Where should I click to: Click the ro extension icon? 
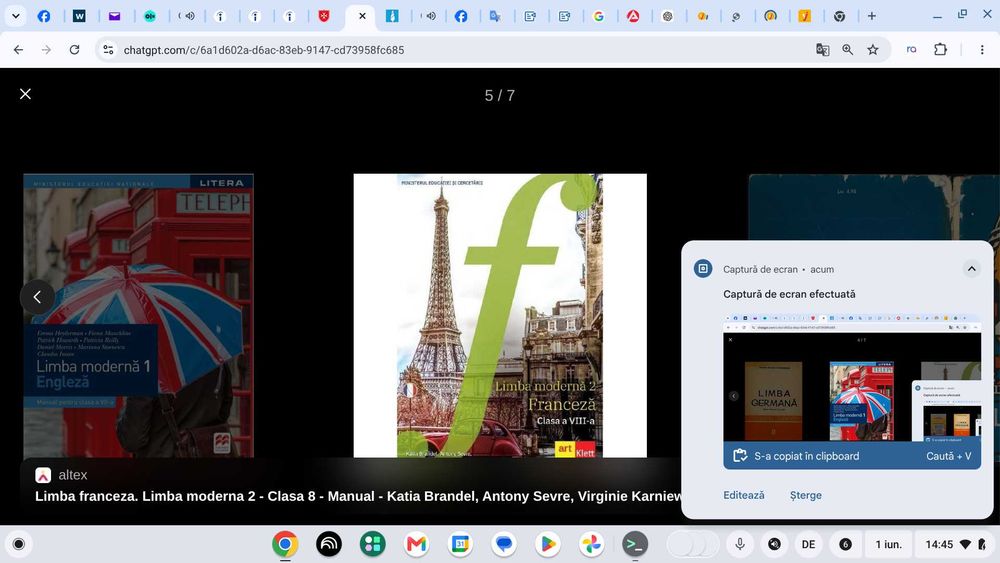coord(911,50)
